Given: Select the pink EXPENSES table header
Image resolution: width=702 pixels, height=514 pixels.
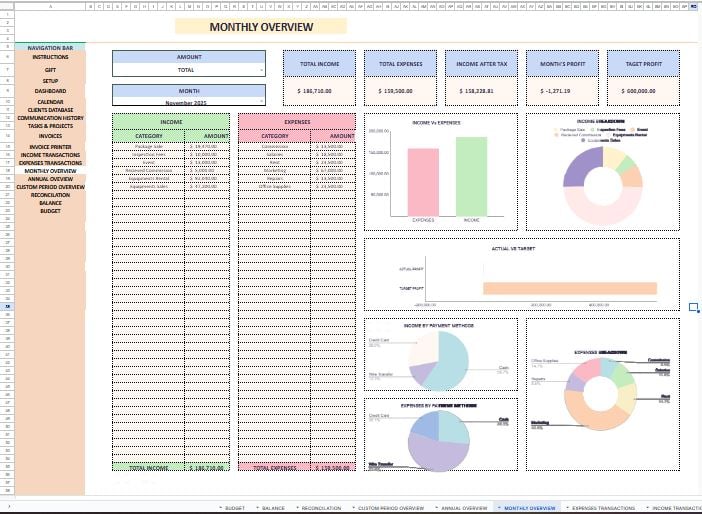Looking at the screenshot, I should [x=297, y=122].
